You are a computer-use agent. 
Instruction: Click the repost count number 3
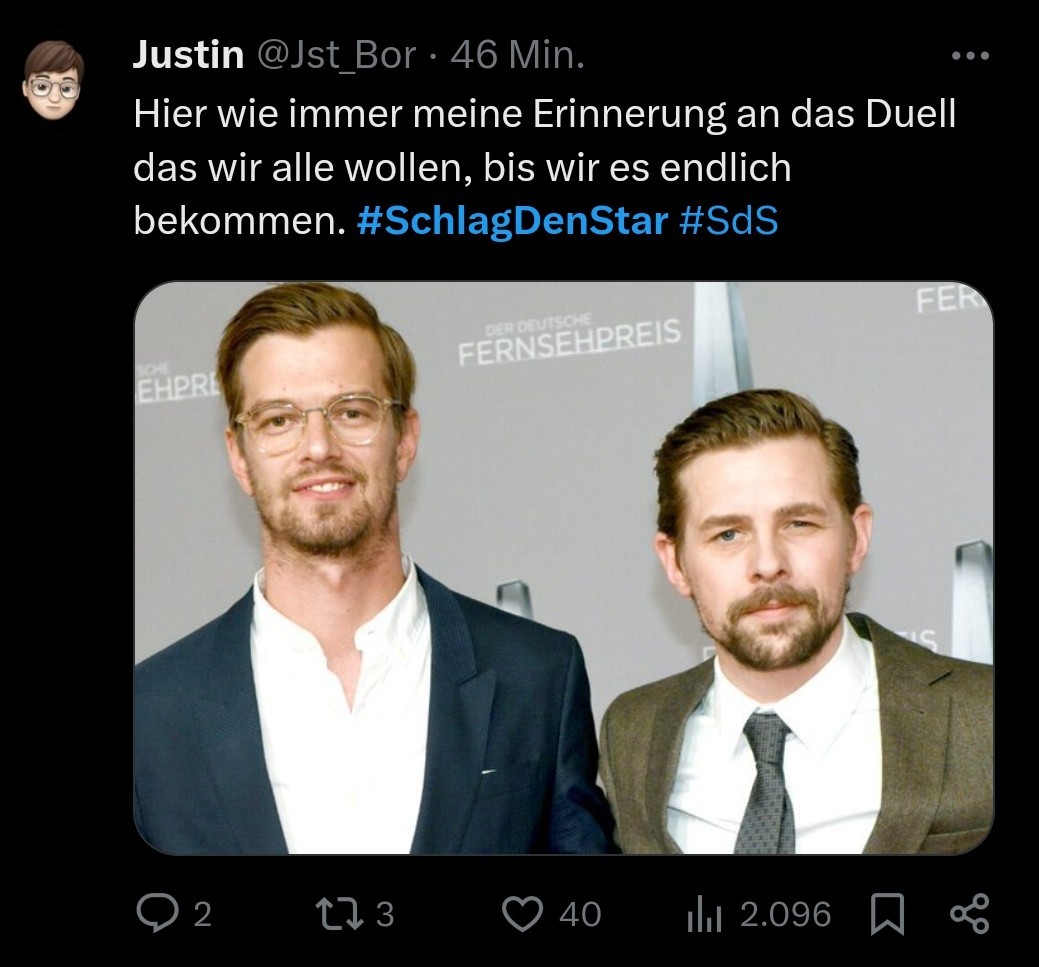point(385,915)
